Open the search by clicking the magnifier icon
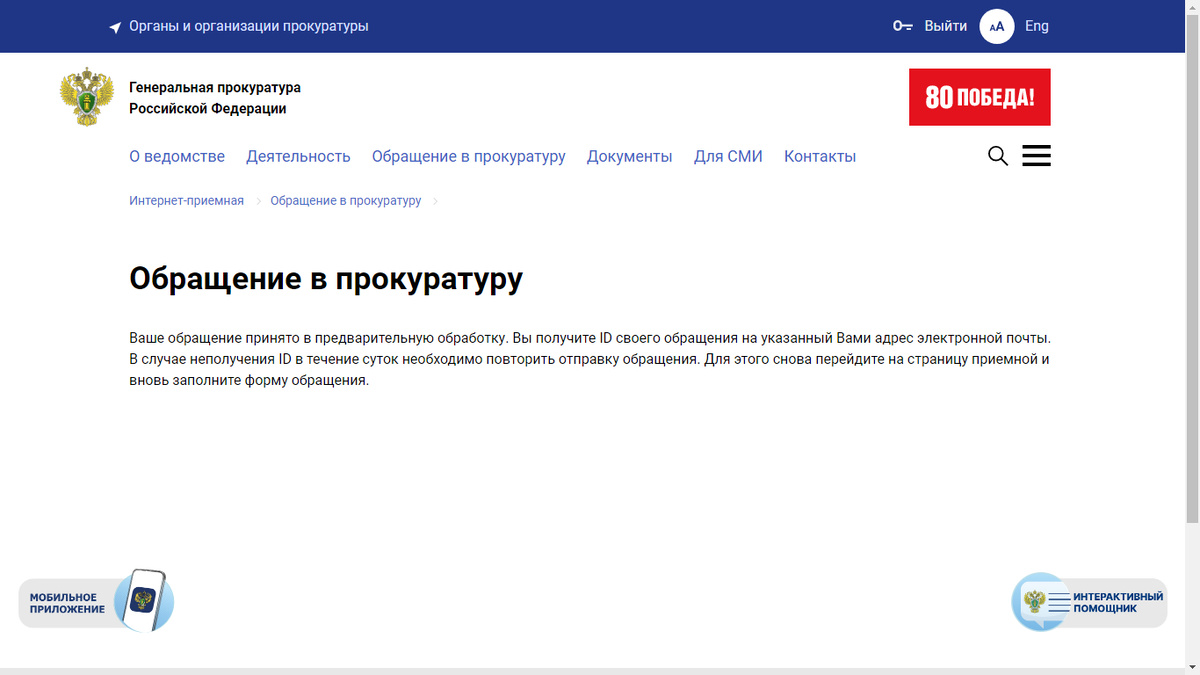The image size is (1200, 675). [x=997, y=156]
